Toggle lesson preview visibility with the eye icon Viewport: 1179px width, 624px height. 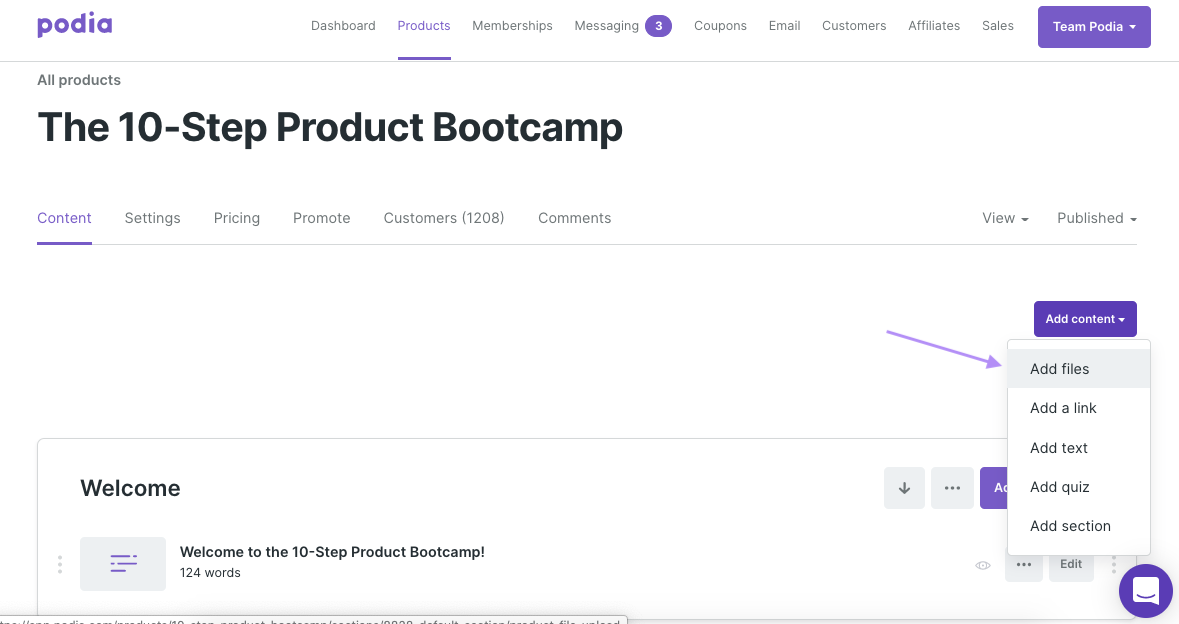[x=982, y=565]
